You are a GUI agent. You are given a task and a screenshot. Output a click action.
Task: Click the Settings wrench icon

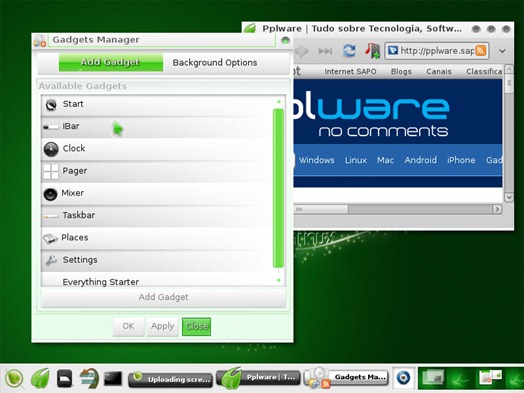coord(51,261)
